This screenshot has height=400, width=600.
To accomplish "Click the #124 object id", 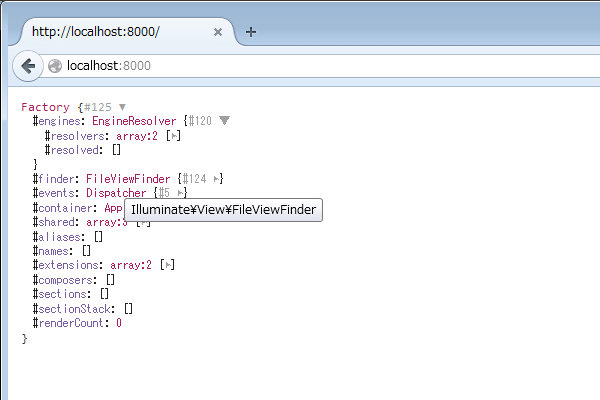I will click(x=194, y=179).
